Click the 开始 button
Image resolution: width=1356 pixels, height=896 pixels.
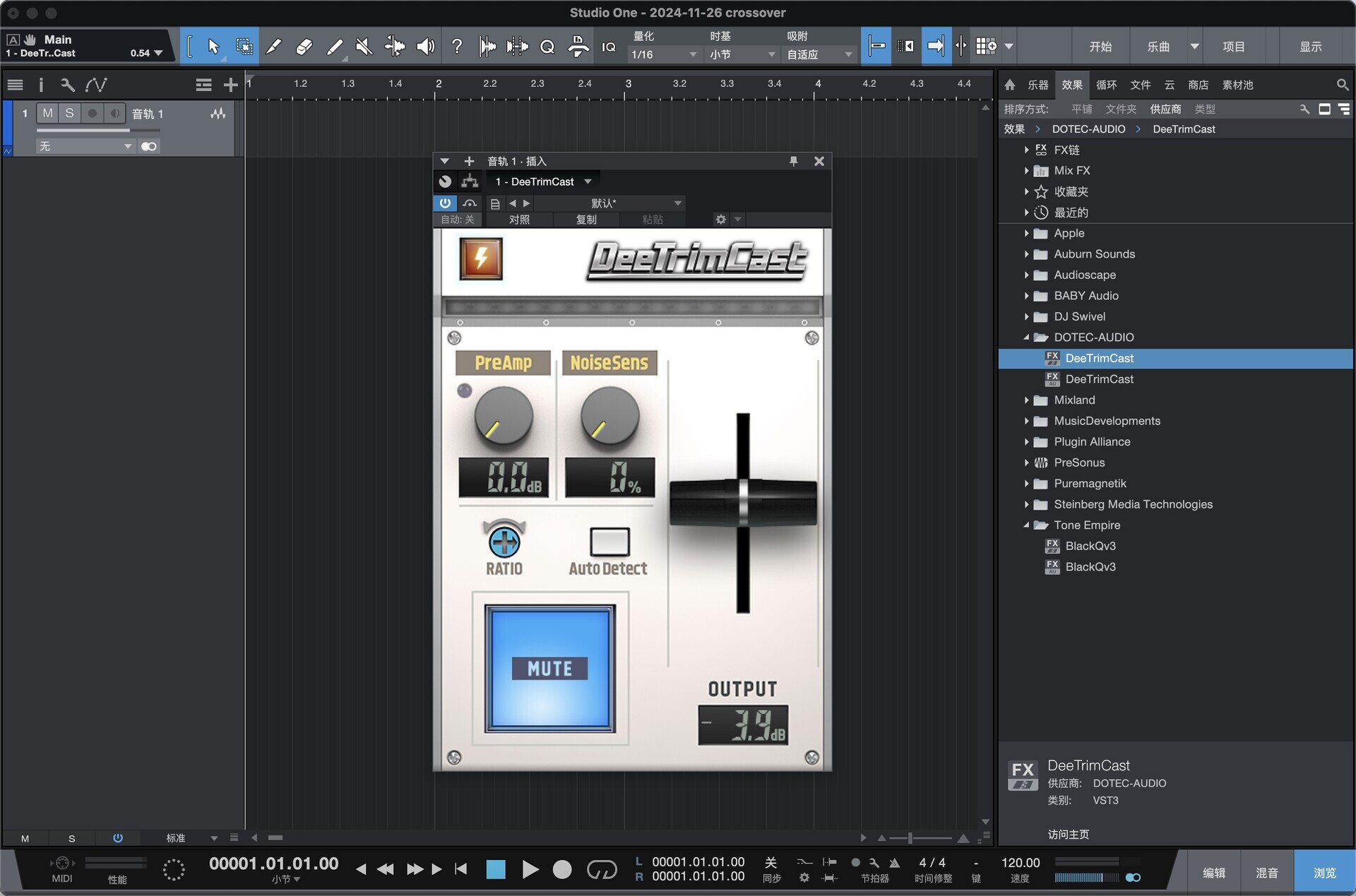point(1100,47)
